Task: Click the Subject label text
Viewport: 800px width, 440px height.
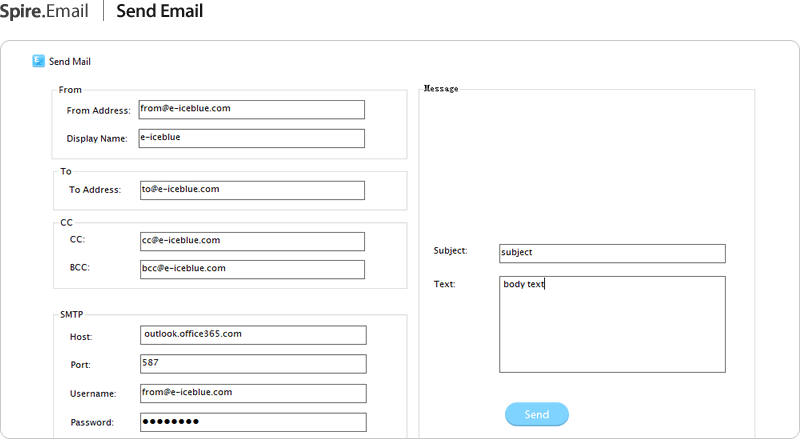Action: coord(450,251)
